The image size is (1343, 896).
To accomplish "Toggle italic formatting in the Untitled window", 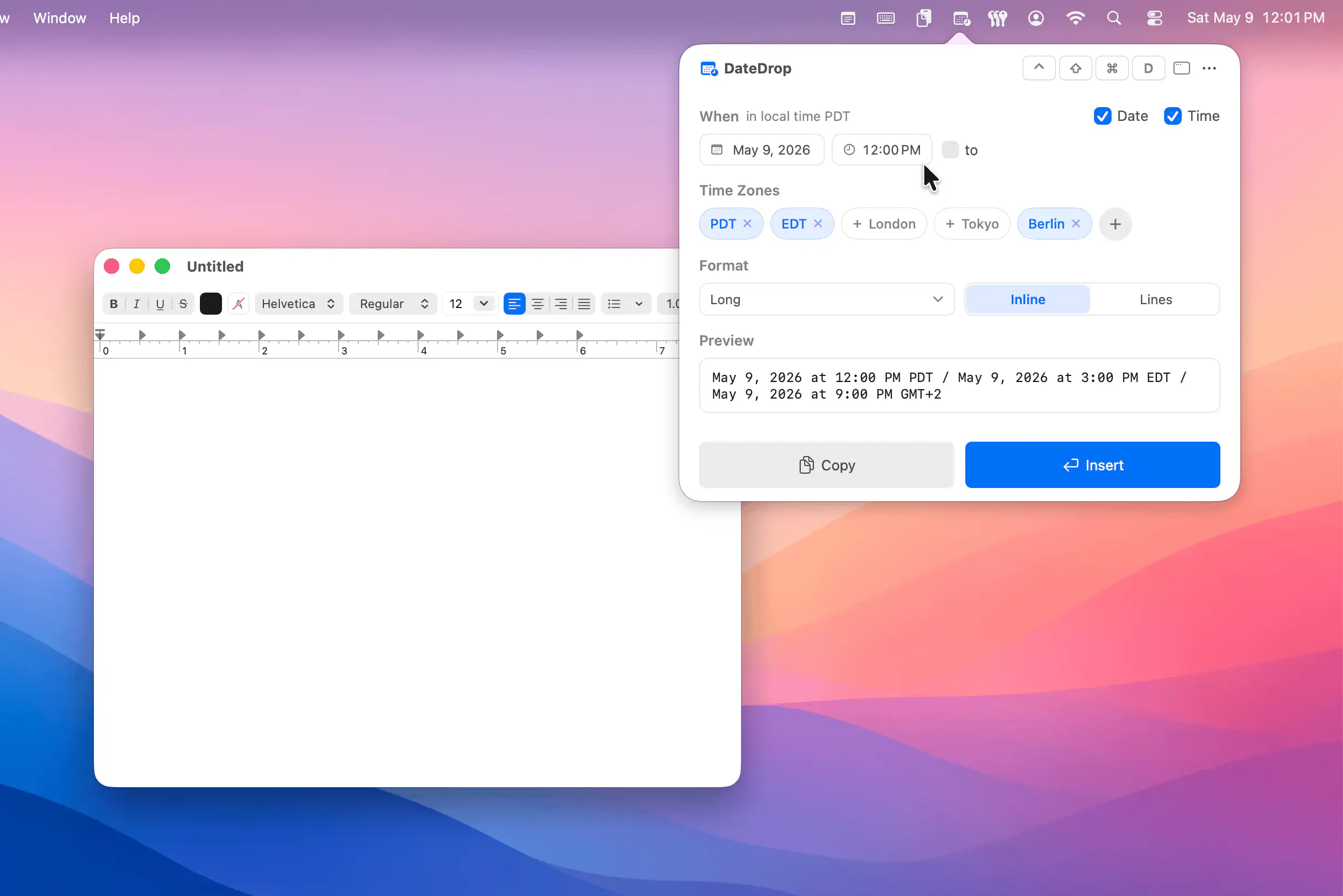I will (136, 304).
